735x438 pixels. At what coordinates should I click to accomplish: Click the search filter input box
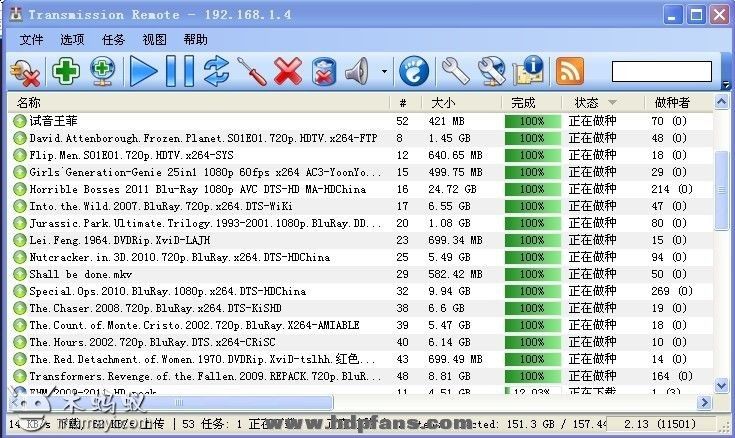coord(661,71)
